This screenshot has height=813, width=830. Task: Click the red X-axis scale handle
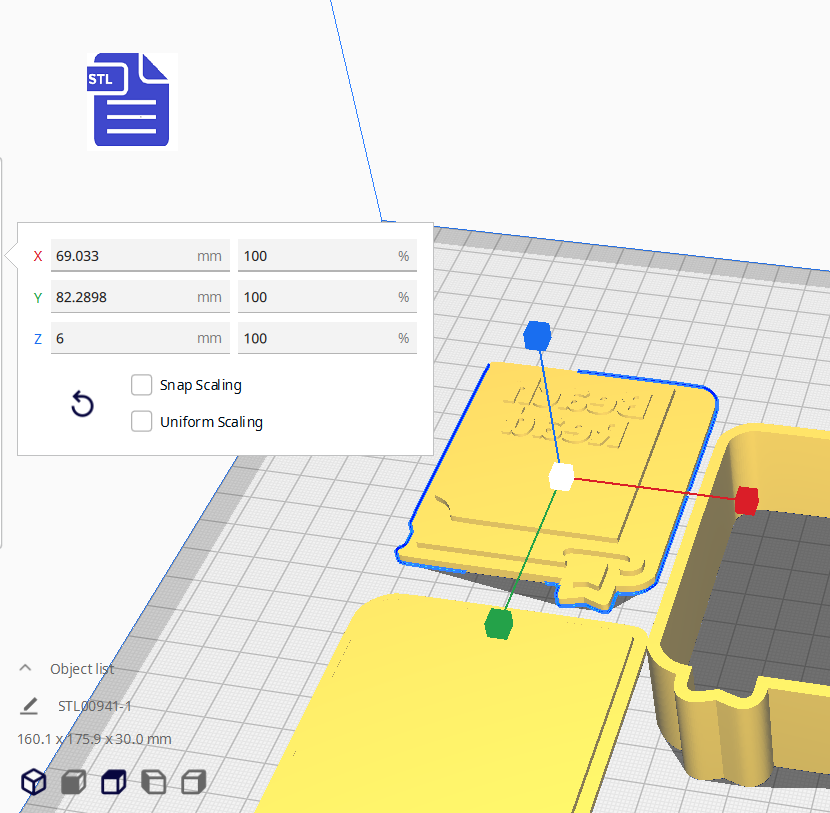click(x=746, y=500)
